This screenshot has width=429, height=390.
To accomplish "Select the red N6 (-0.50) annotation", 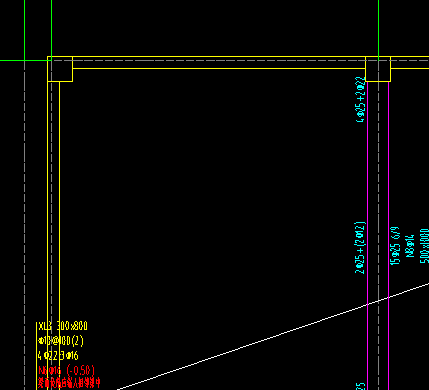I will [x=67, y=370].
